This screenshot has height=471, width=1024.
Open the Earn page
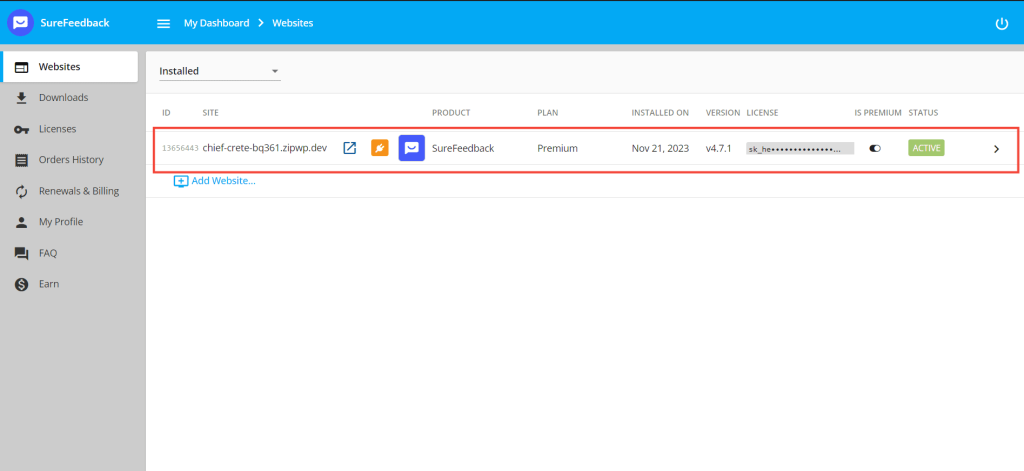[49, 284]
